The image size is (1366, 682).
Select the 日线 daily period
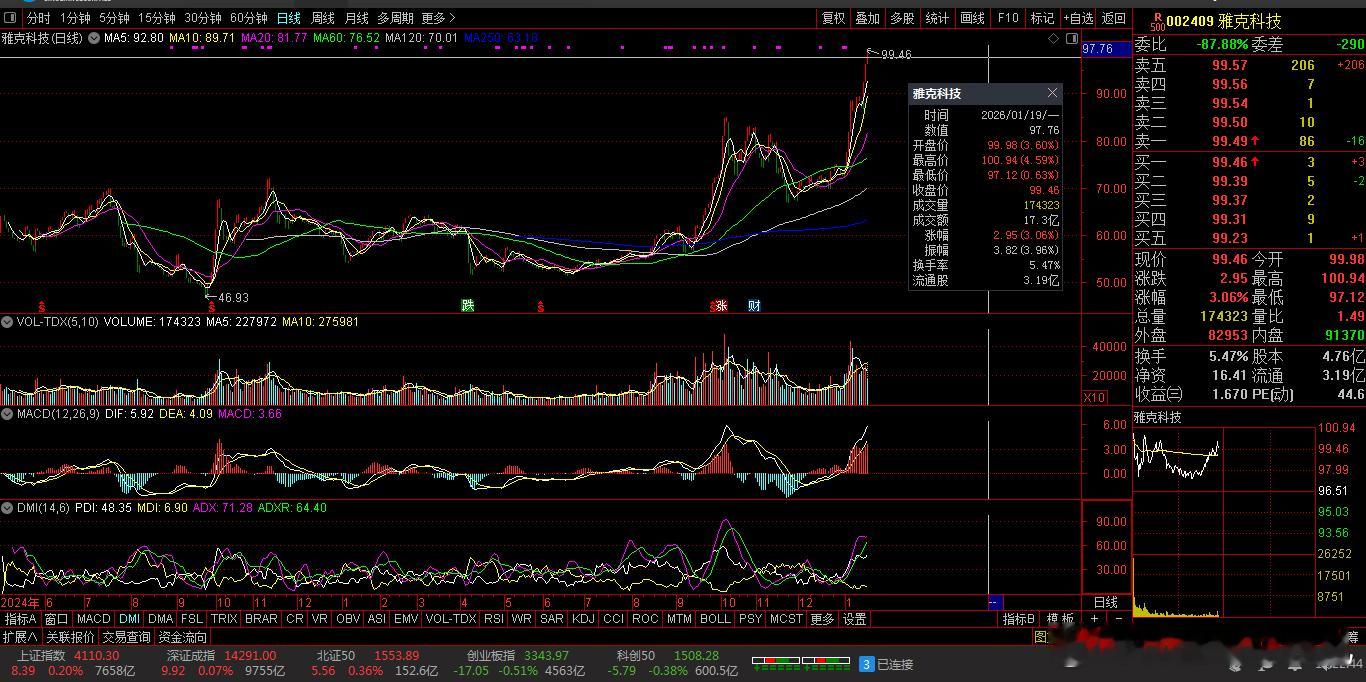coord(288,18)
